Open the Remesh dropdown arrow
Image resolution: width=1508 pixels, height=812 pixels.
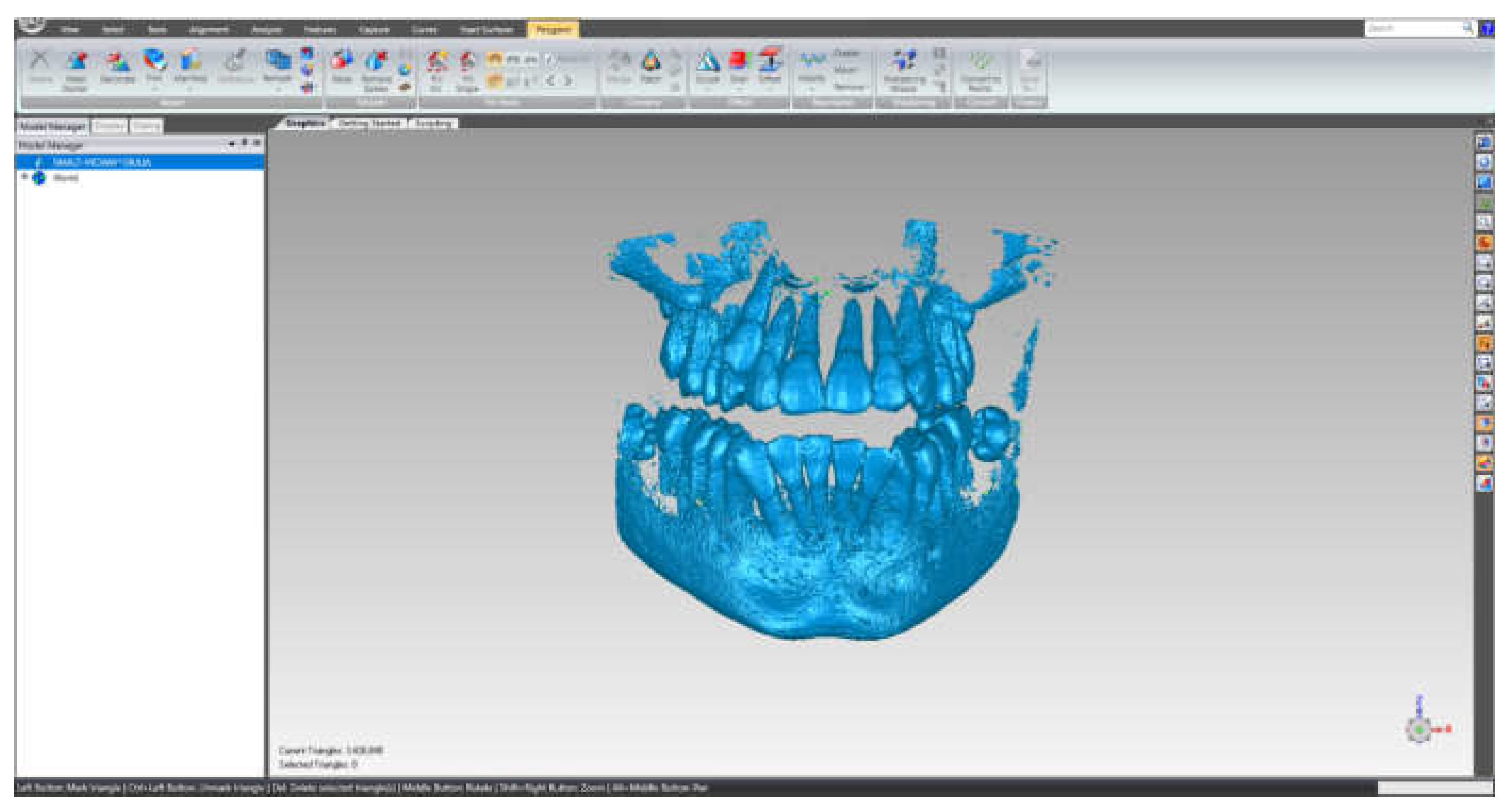coord(277,89)
